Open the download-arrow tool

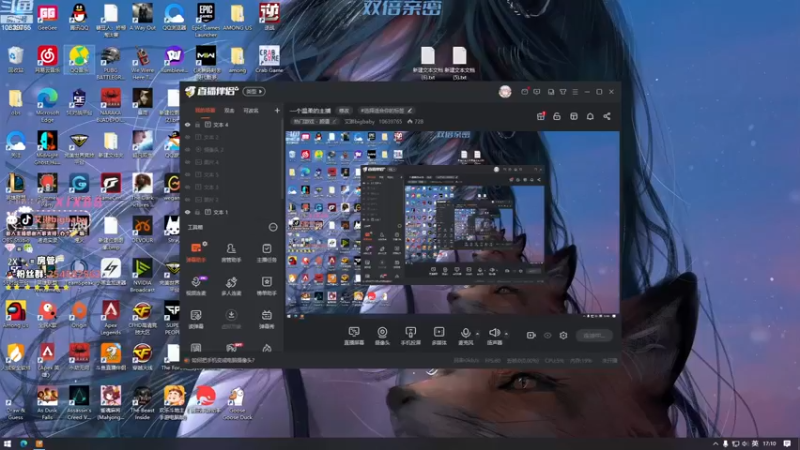pyautogui.click(x=231, y=319)
